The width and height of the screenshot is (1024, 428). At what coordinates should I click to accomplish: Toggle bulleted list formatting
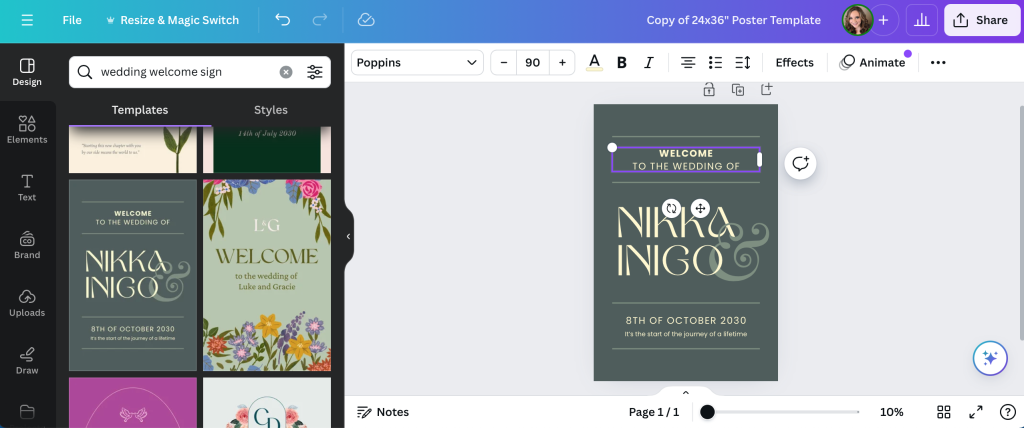715,63
